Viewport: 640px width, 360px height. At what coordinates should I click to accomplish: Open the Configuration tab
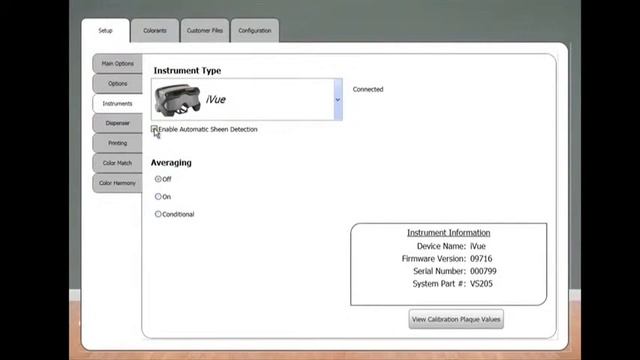click(x=255, y=31)
